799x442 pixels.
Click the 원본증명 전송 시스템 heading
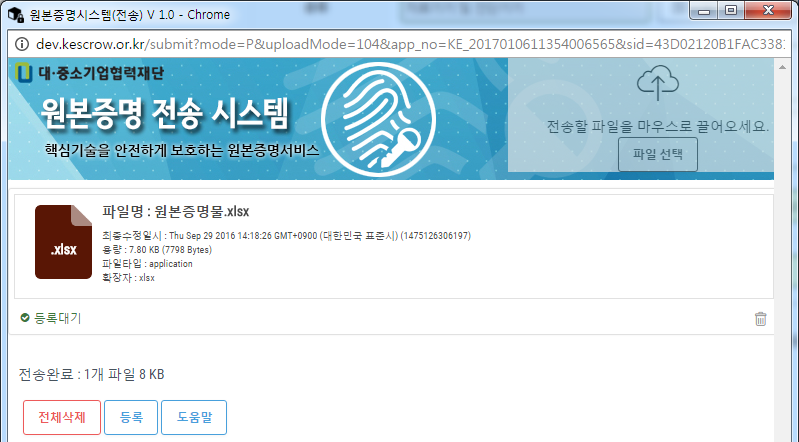[x=165, y=113]
